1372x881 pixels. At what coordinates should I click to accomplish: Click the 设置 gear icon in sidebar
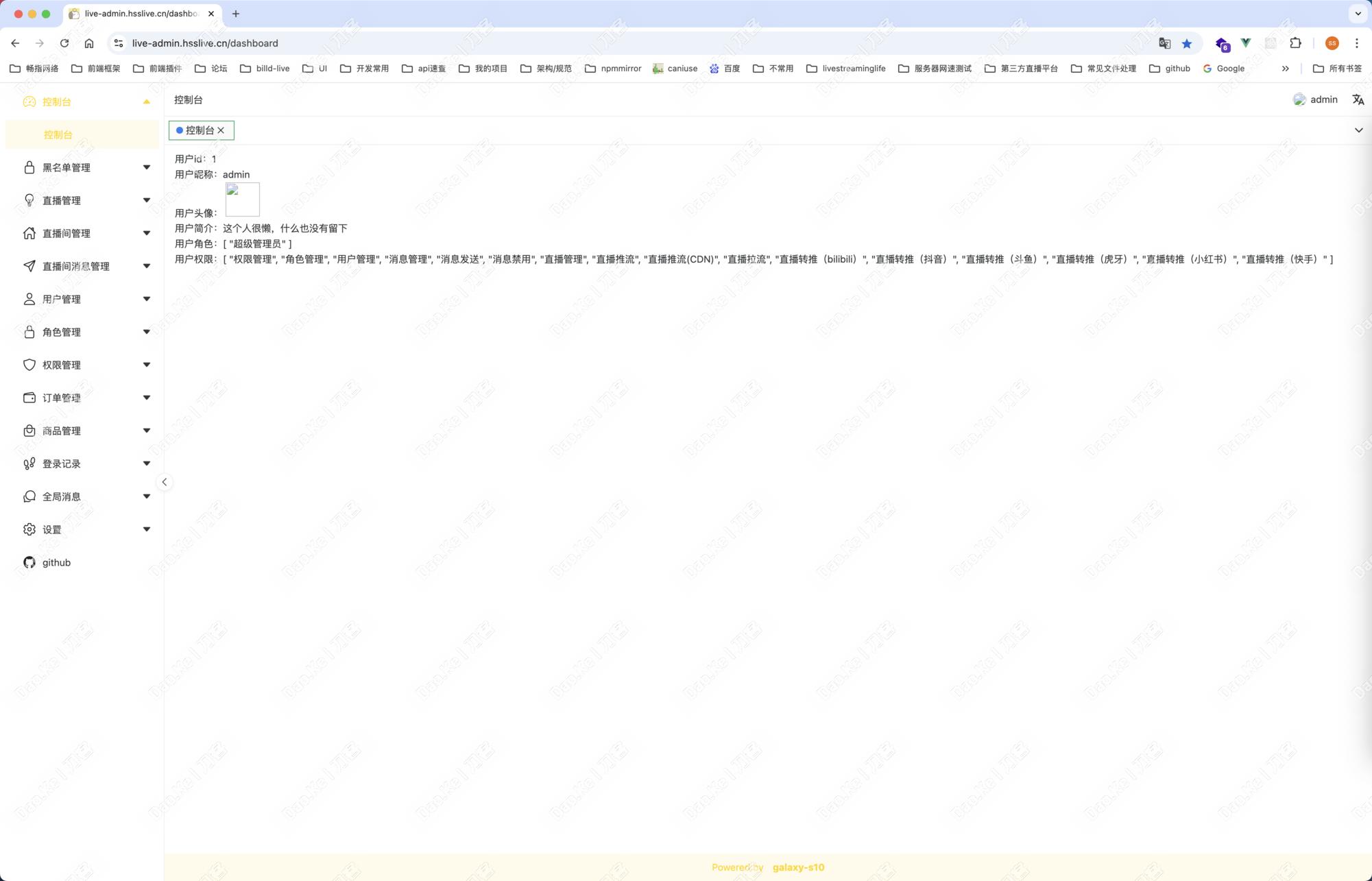pos(29,529)
